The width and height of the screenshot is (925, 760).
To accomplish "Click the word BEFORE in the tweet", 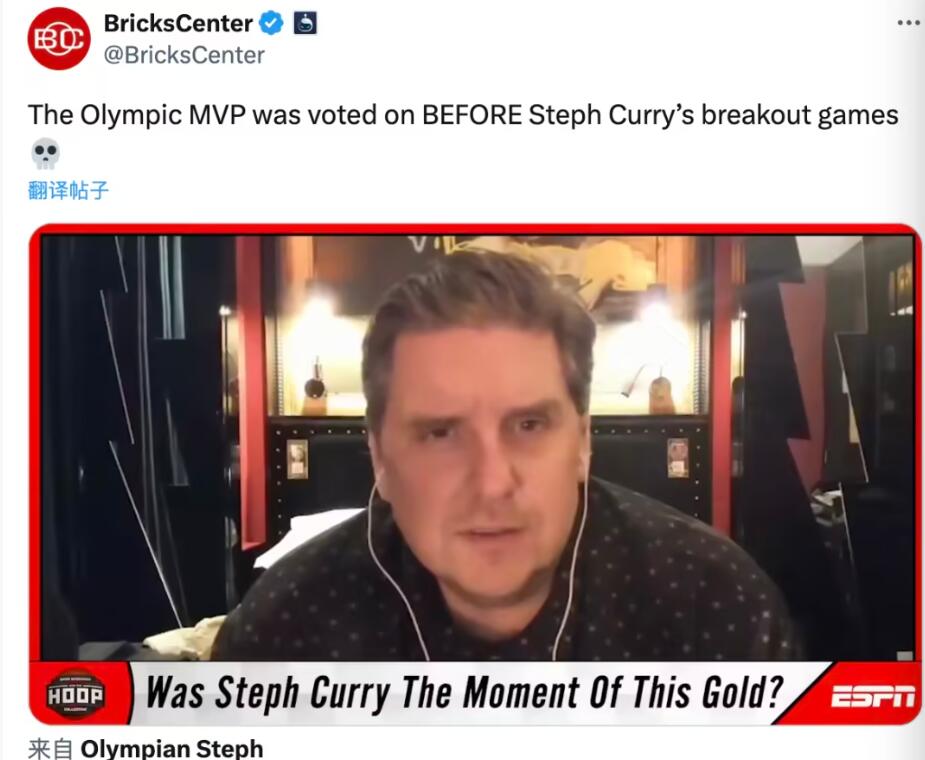I will tap(472, 115).
